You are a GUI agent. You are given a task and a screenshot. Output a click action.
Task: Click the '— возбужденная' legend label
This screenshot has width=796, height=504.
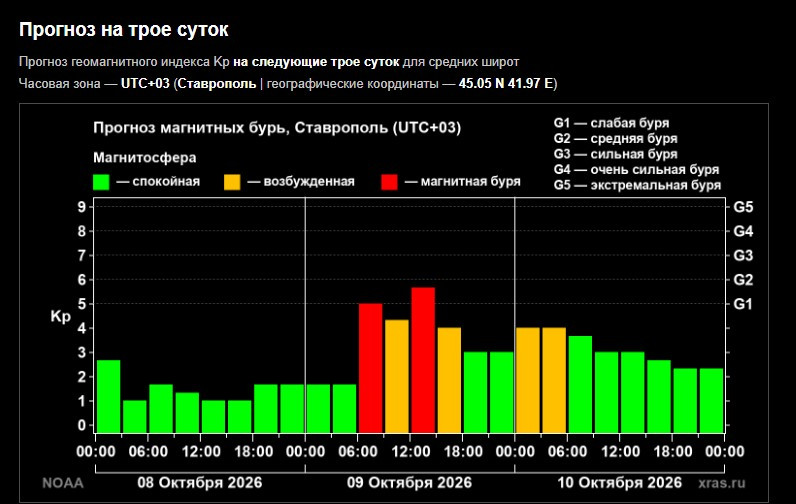pyautogui.click(x=301, y=182)
